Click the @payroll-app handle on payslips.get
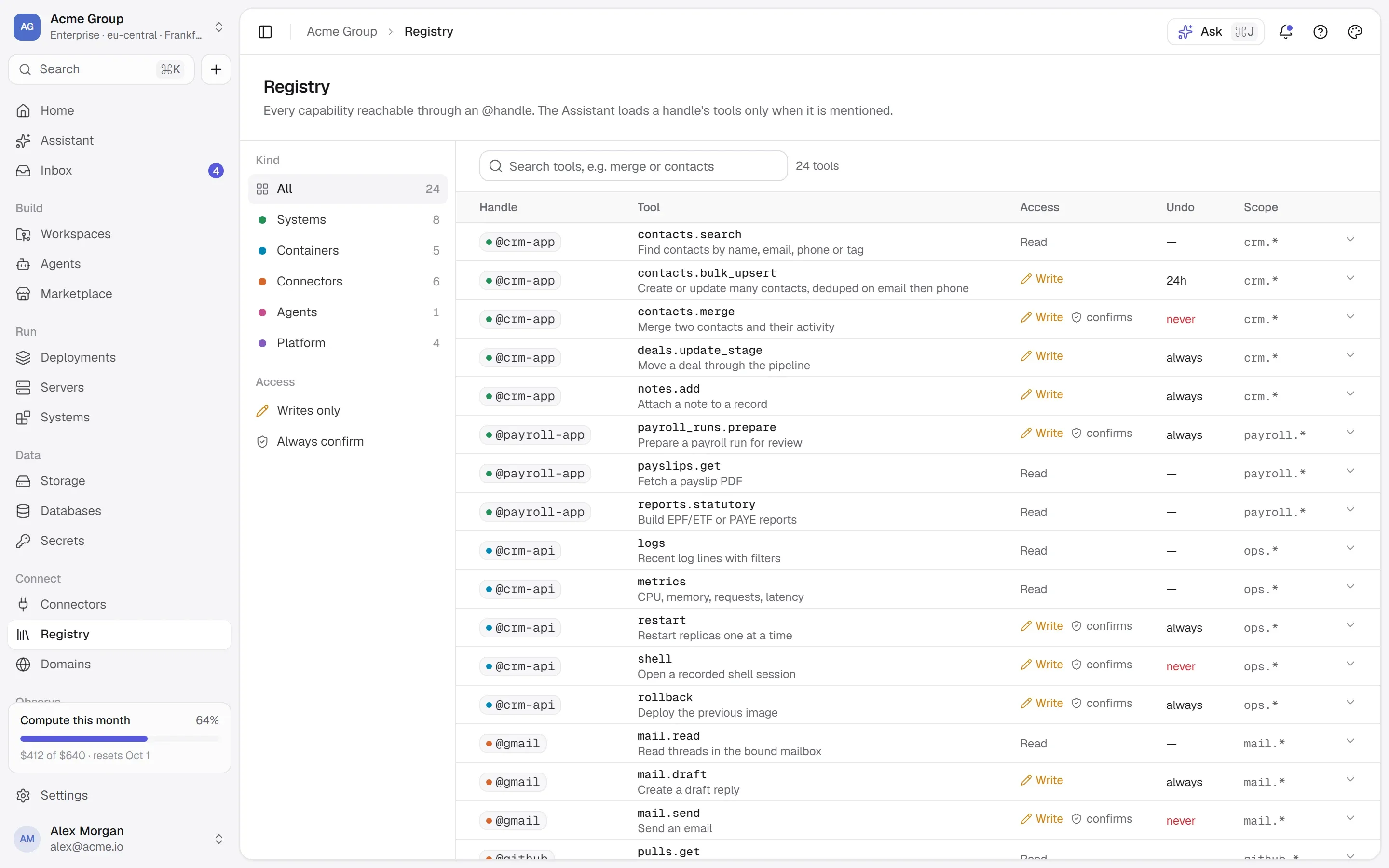The image size is (1389, 868). pyautogui.click(x=534, y=473)
